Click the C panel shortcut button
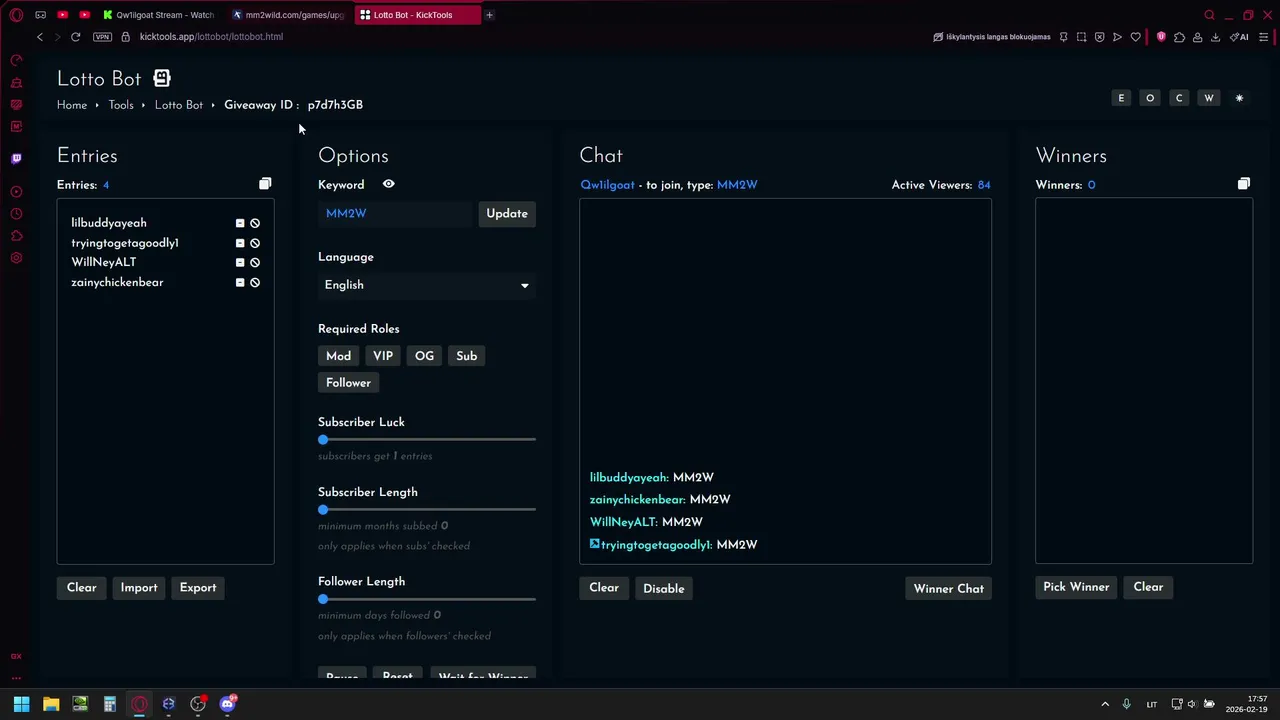The image size is (1280, 720). tap(1179, 98)
